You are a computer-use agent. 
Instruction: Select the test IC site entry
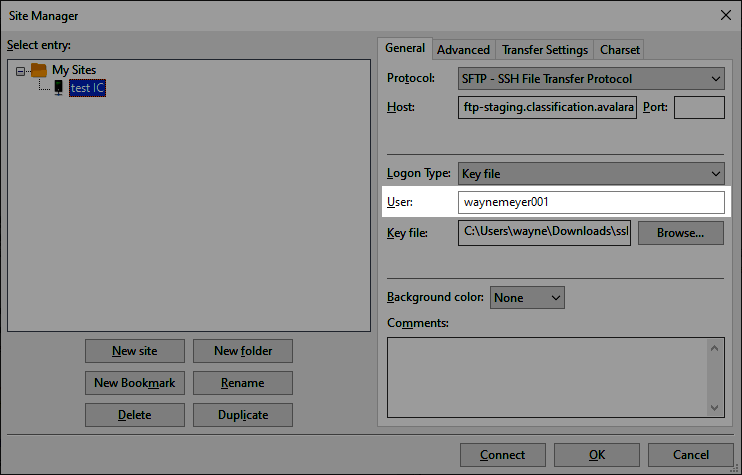coord(84,87)
